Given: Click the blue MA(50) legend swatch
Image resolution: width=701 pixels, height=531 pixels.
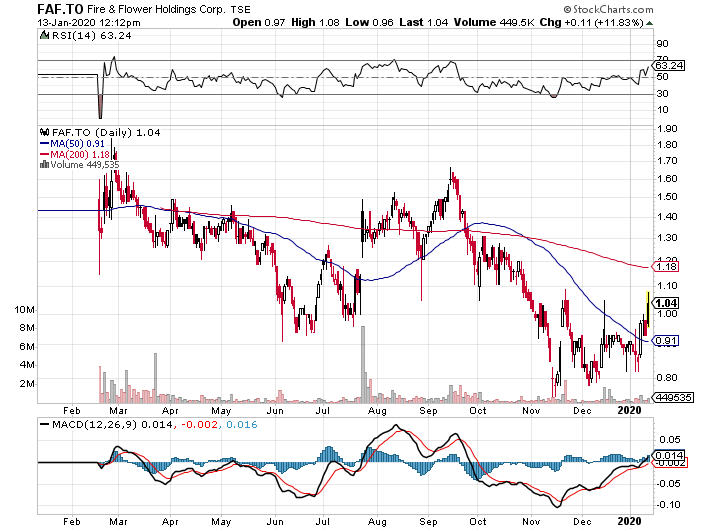Looking at the screenshot, I should coord(43,142).
